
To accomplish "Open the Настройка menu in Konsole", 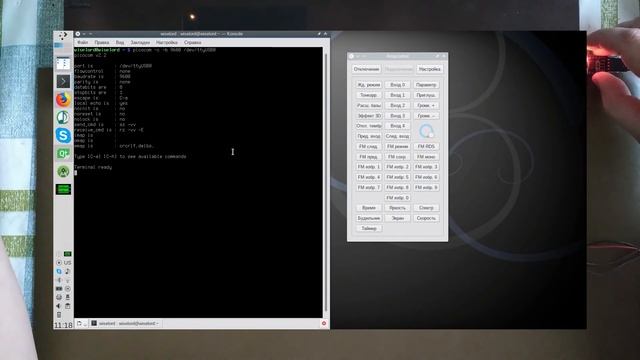I will (167, 42).
